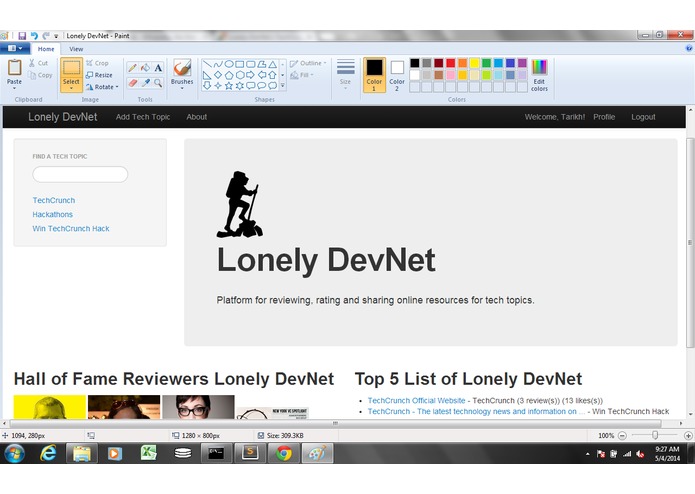Select the Color picker eyedropper tool

click(145, 83)
